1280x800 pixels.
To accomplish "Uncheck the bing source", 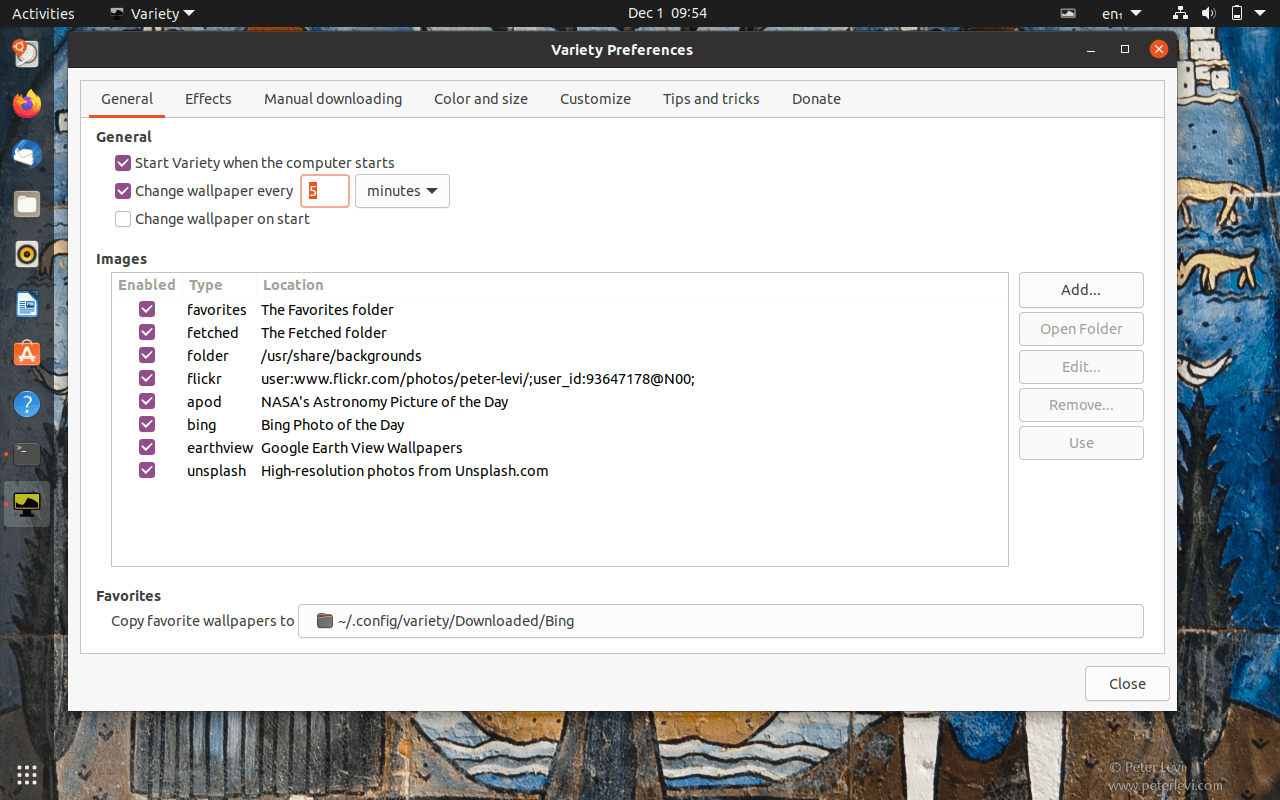I will [x=147, y=425].
